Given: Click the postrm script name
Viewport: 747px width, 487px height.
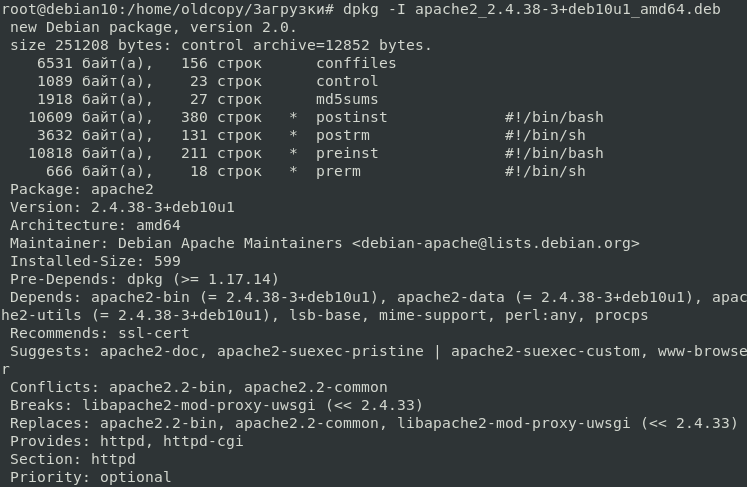Looking at the screenshot, I should (343, 135).
